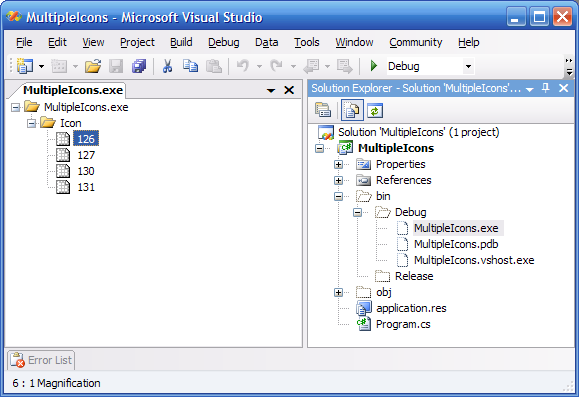
Task: Collapse the MultipleIcons.exe resource root node
Action: tap(15, 107)
